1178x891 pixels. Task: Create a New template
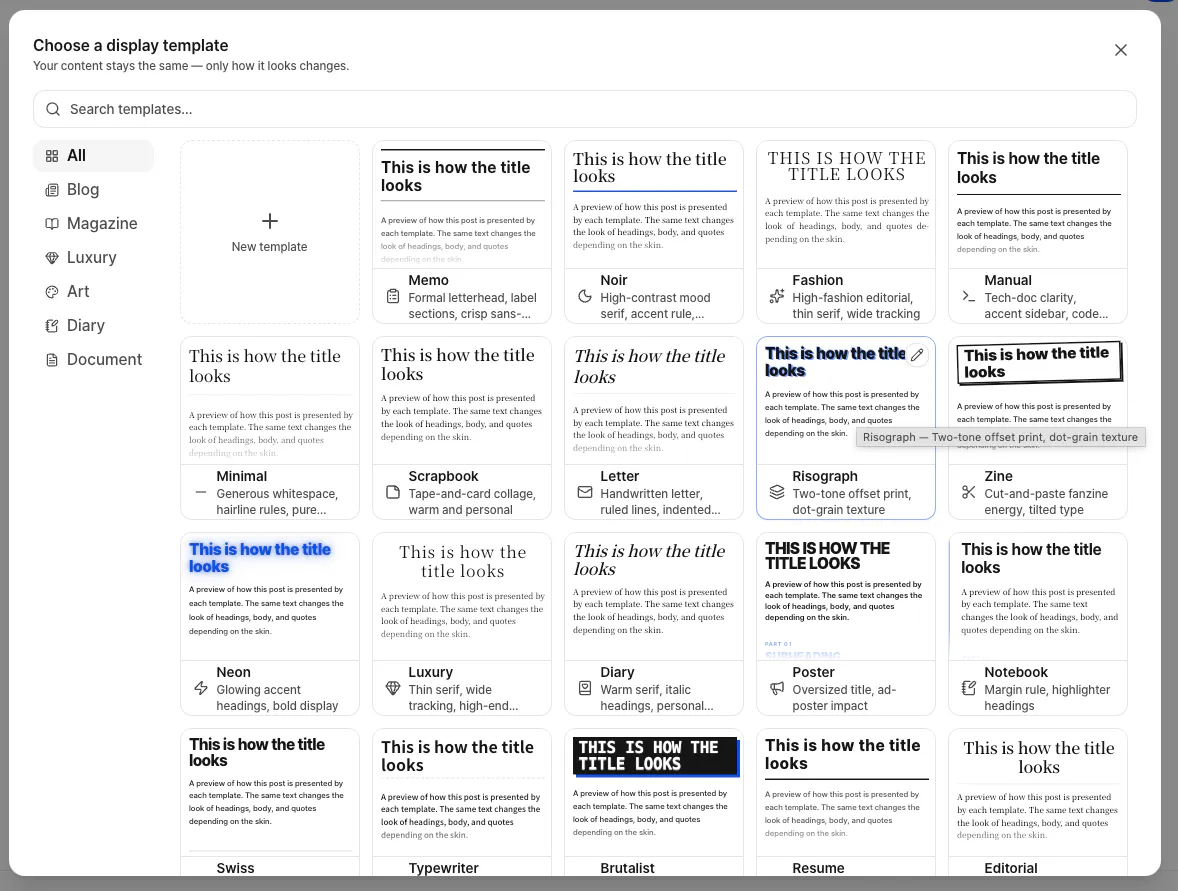(x=270, y=232)
